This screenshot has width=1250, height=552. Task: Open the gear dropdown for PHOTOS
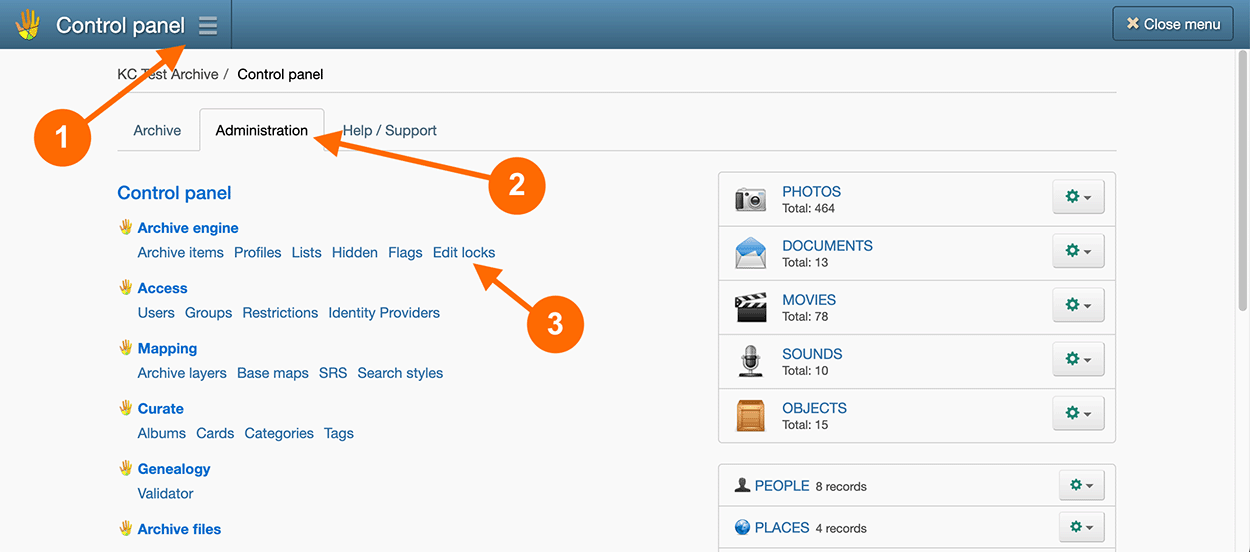coord(1078,198)
